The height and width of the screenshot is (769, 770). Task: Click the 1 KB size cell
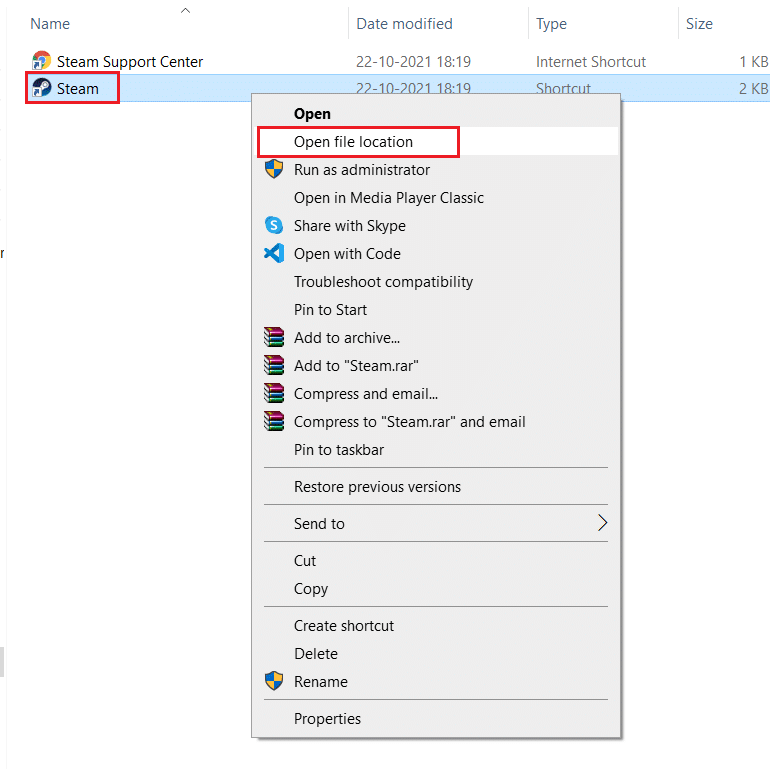[x=753, y=61]
